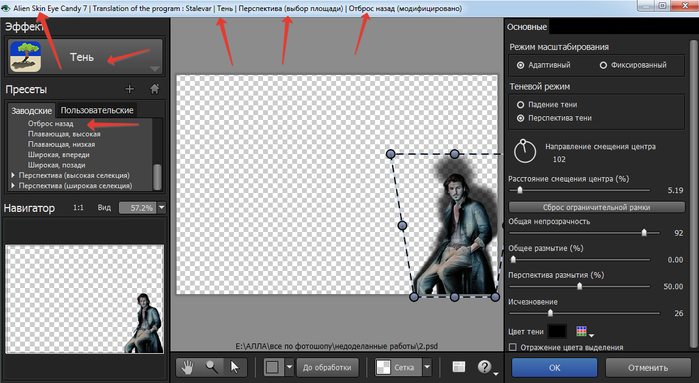Click the Navigator preview thumbnail

[x=84, y=299]
